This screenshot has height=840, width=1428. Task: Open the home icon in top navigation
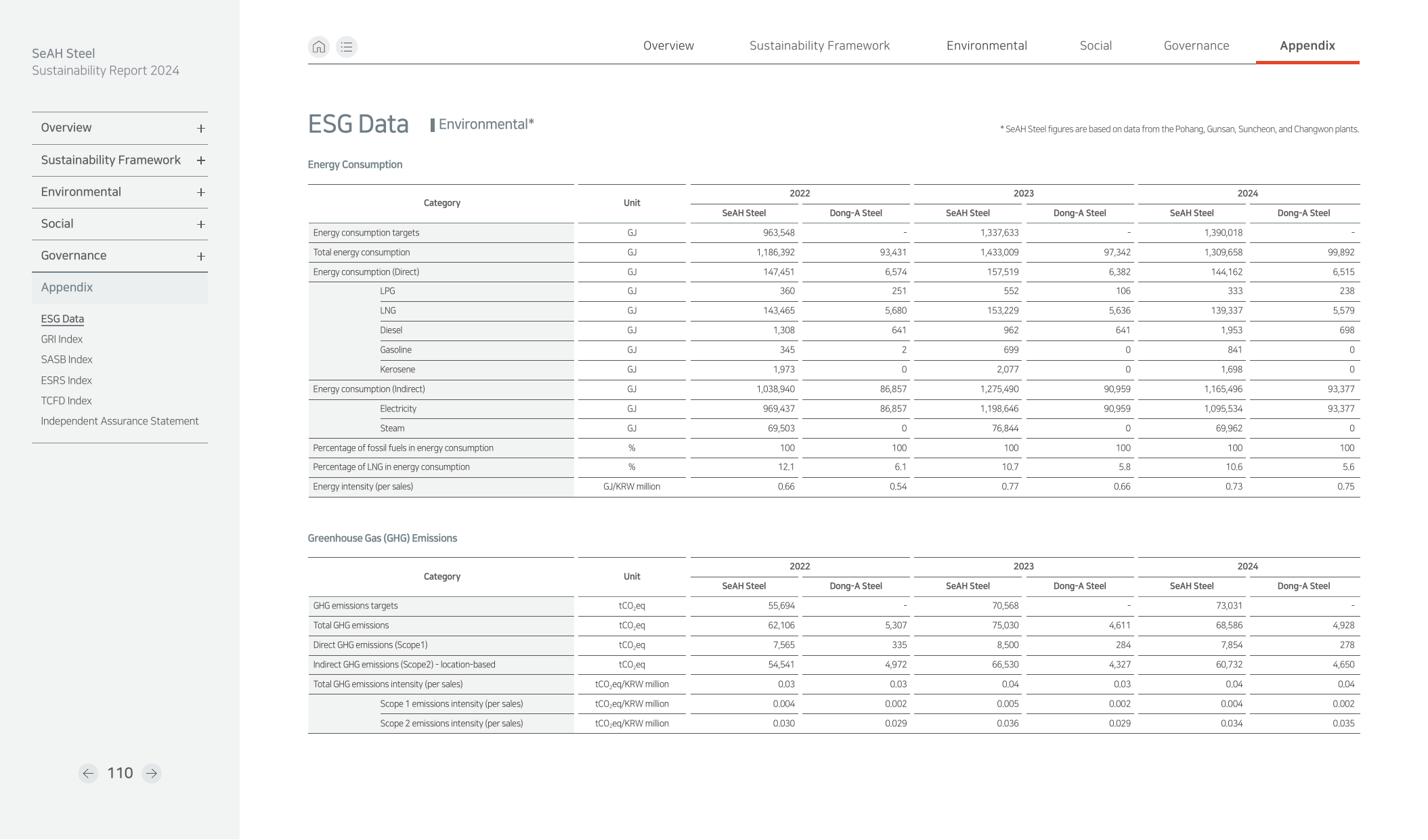[319, 47]
